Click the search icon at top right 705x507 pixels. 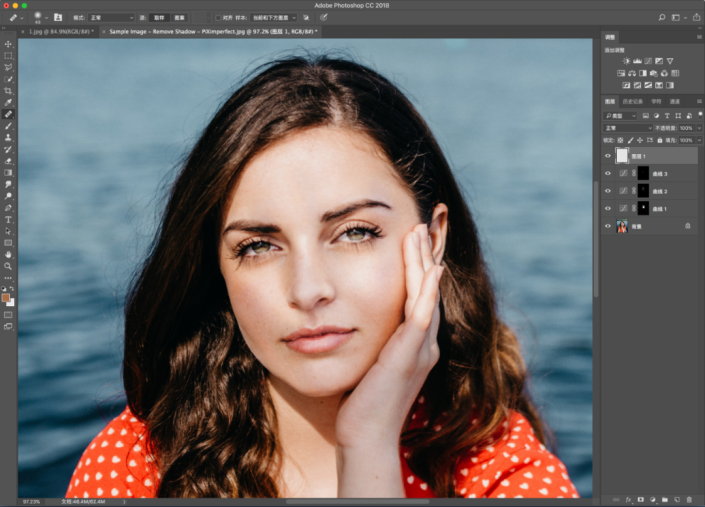click(660, 17)
